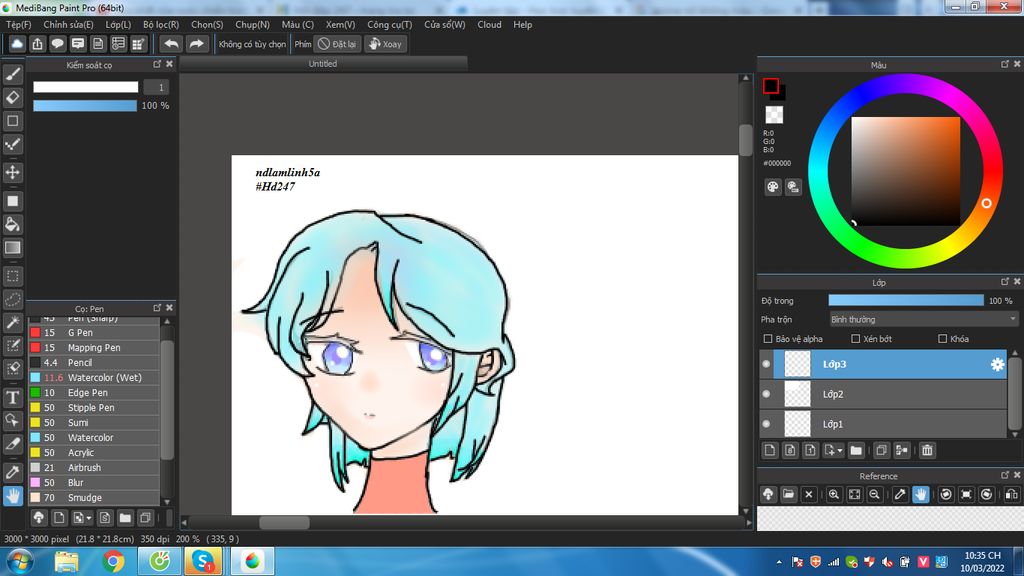This screenshot has width=1024, height=576.
Task: Open the Tệp(F) menu
Action: pyautogui.click(x=18, y=24)
